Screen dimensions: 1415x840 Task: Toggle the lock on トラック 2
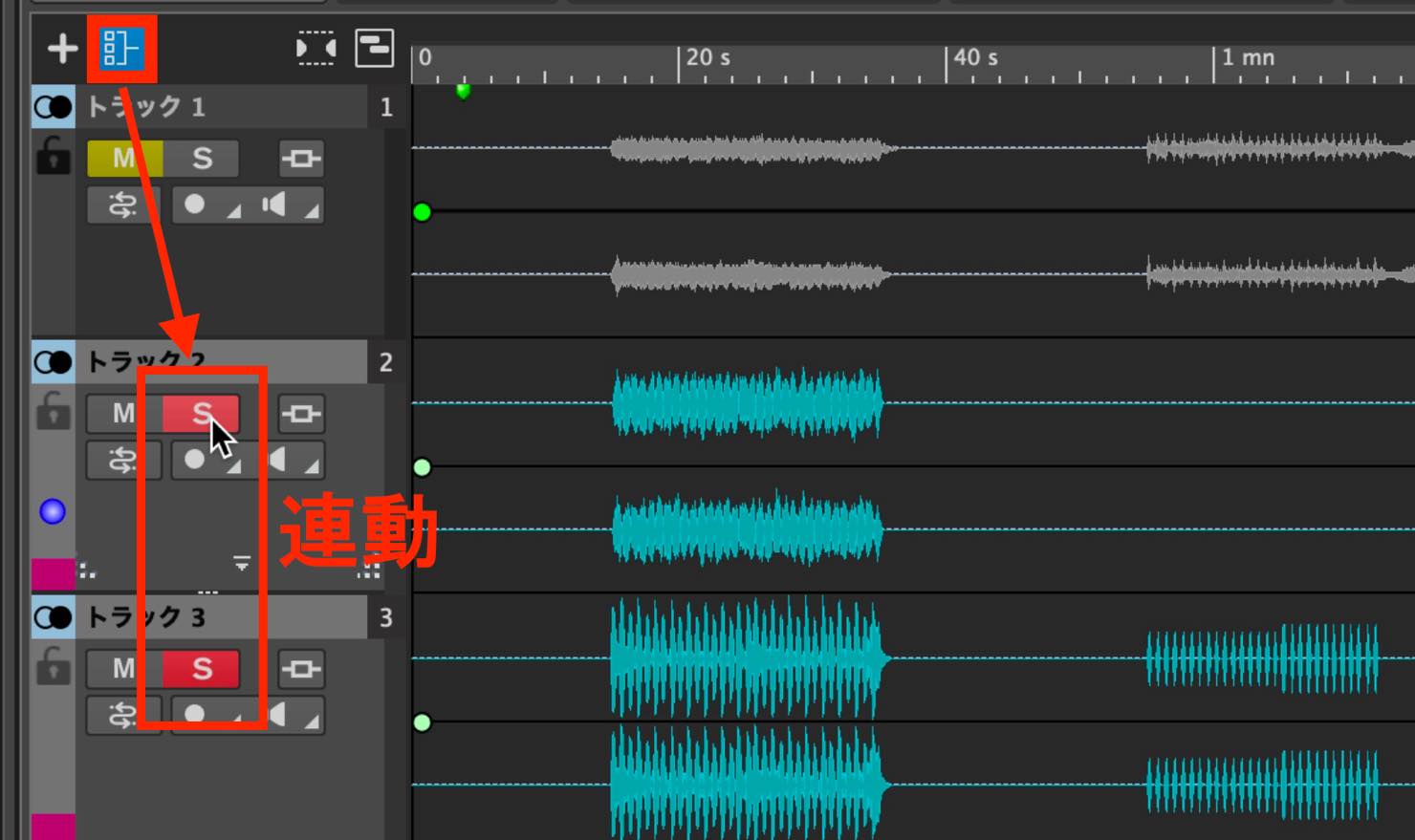click(53, 412)
